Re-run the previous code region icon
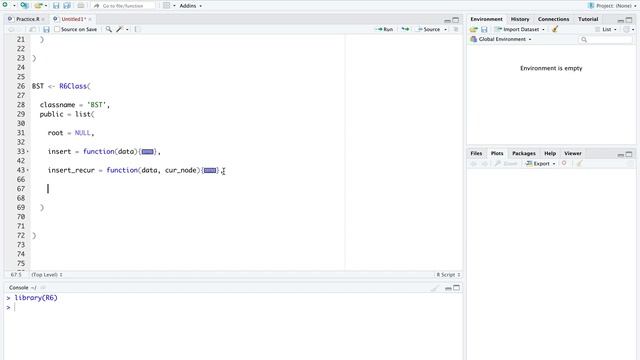 point(405,29)
